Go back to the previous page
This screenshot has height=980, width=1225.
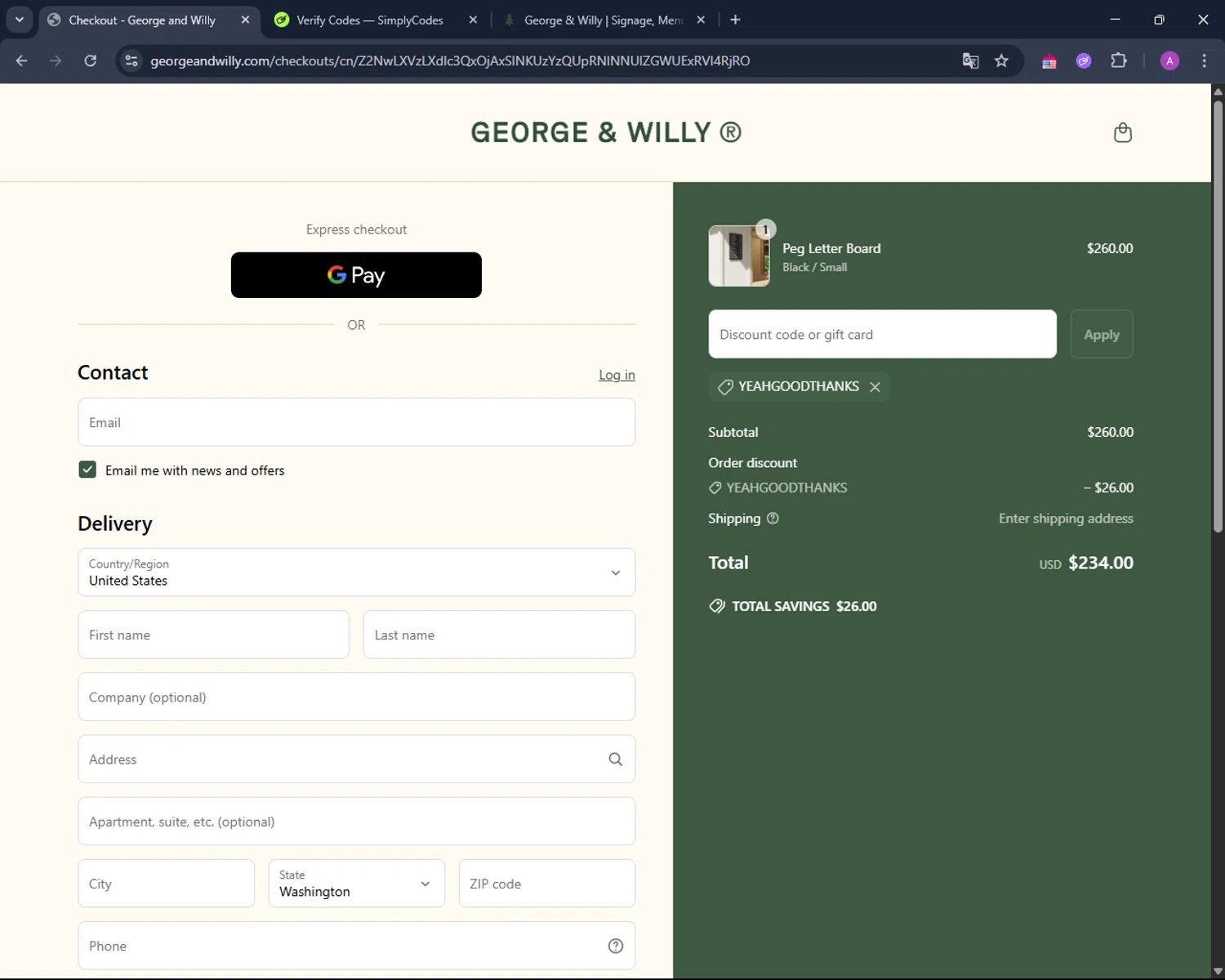click(x=22, y=60)
